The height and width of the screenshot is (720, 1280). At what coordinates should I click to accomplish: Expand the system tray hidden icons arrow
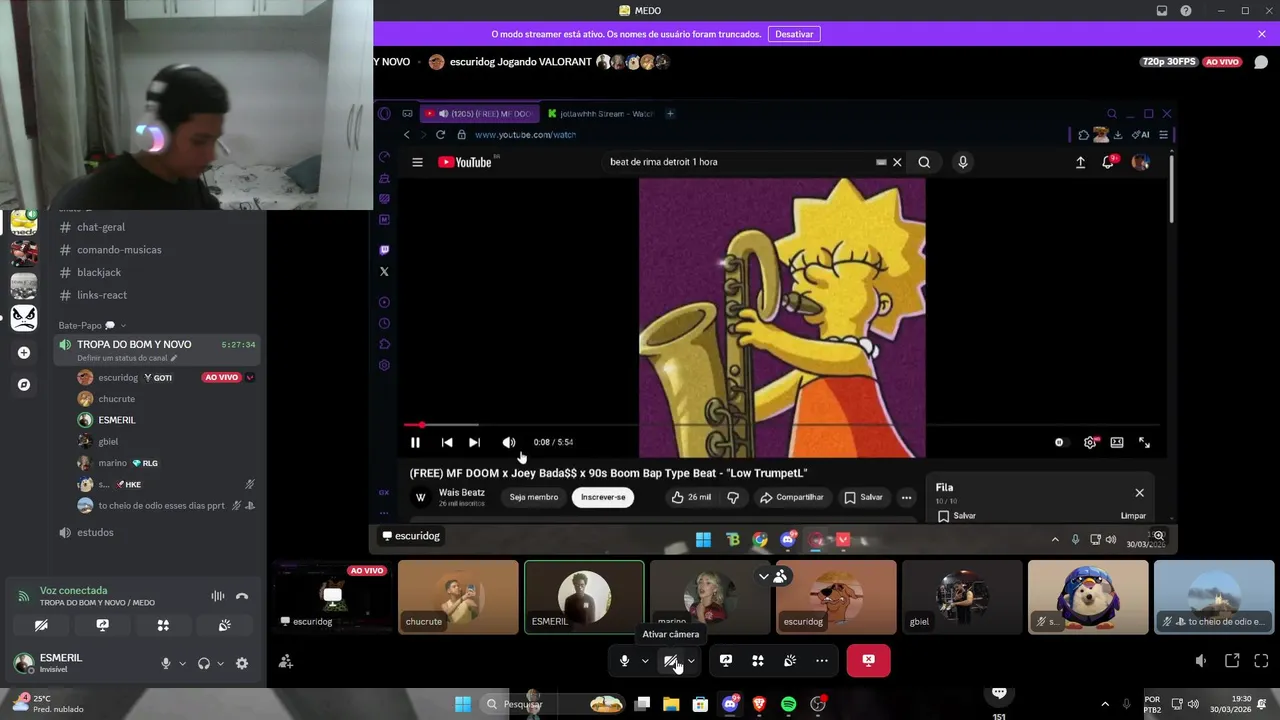point(1105,704)
